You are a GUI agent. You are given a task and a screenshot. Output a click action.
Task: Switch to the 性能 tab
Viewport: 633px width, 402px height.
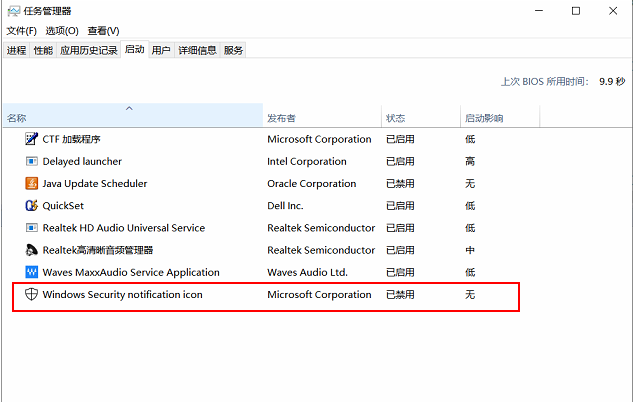tap(43, 50)
